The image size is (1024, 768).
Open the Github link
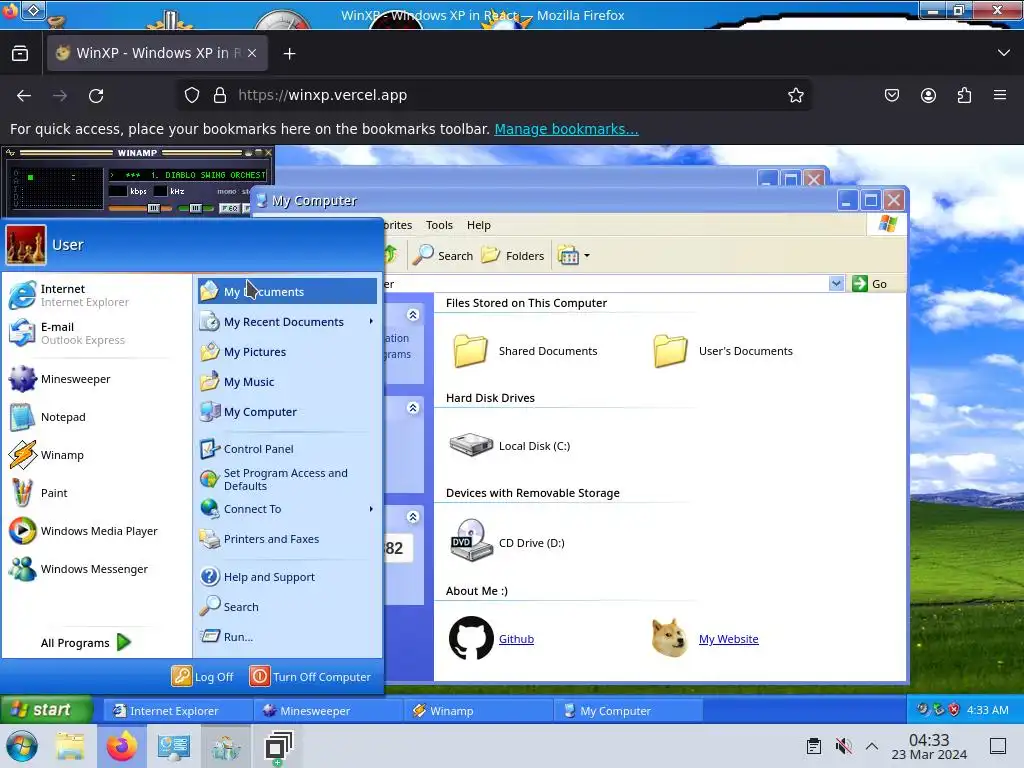(x=516, y=639)
